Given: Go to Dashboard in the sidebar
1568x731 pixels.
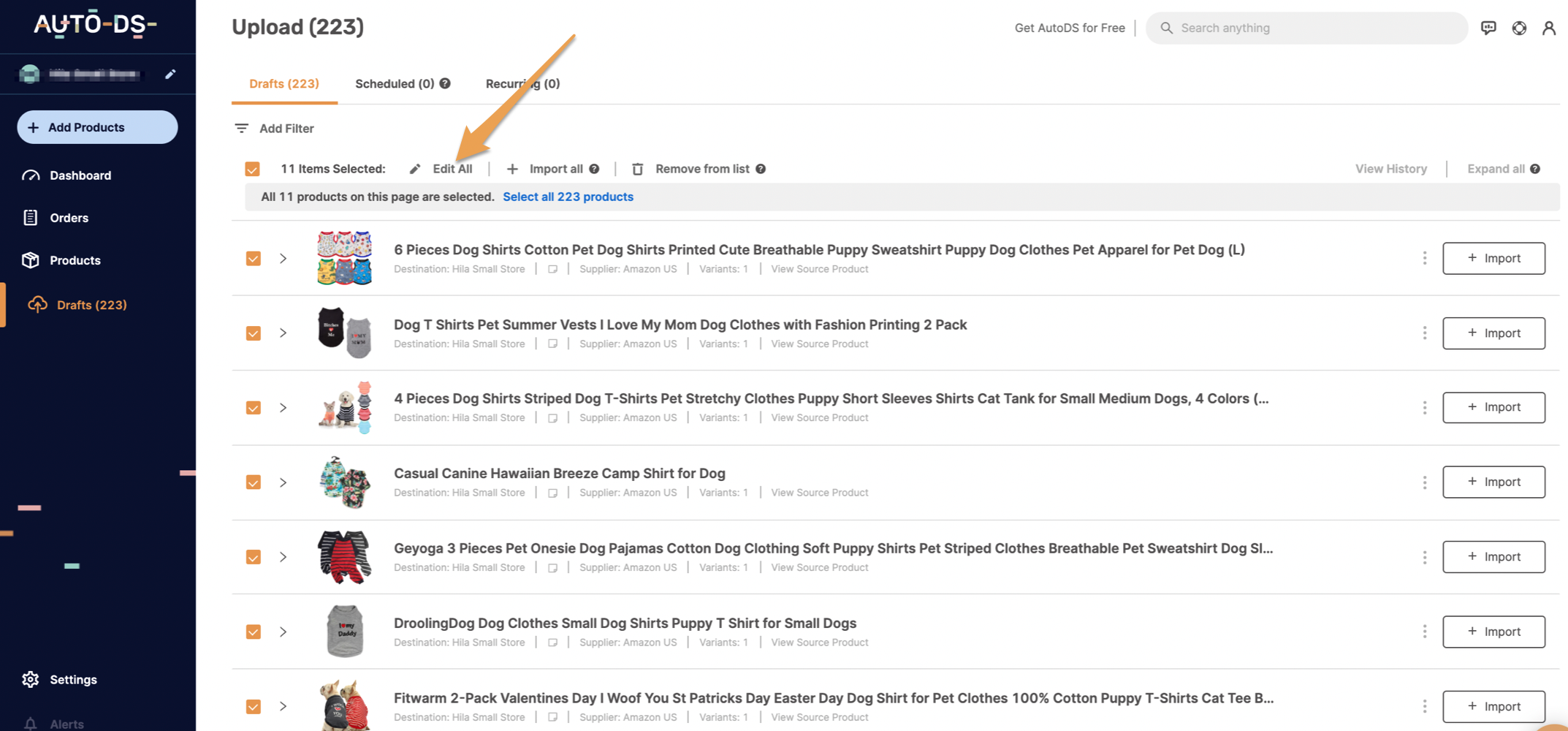Looking at the screenshot, I should tap(80, 175).
